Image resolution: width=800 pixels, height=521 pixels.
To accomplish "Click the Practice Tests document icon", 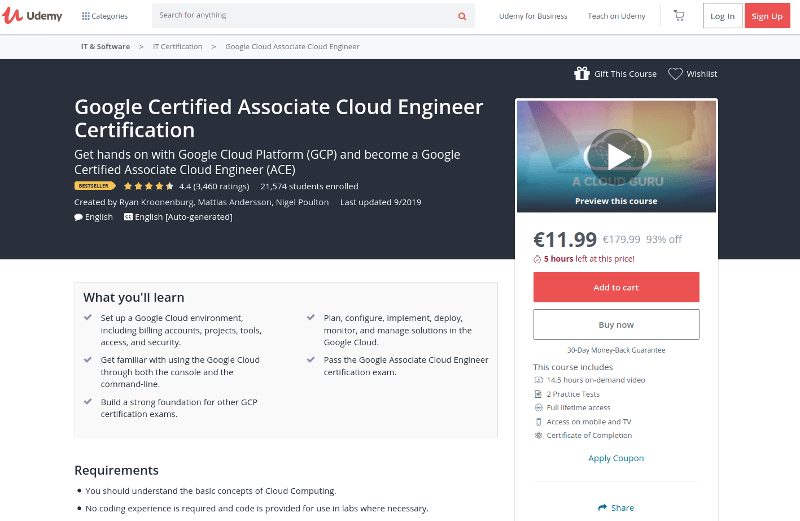I will (538, 394).
